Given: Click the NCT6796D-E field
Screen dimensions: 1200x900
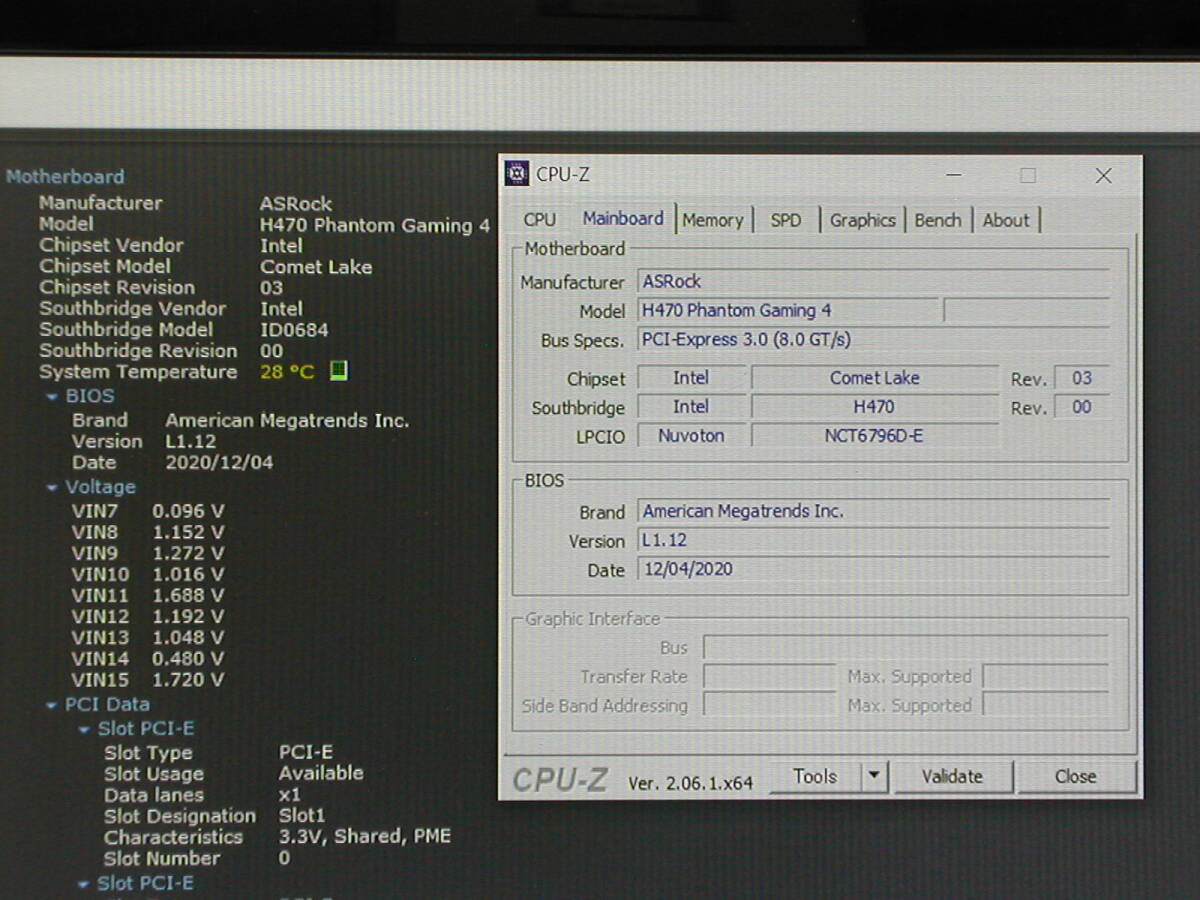Looking at the screenshot, I should (875, 436).
